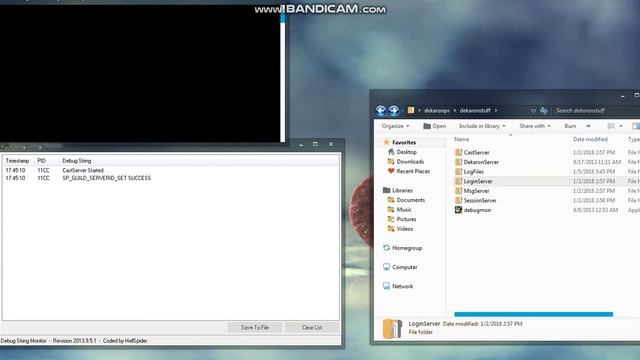
Task: Click Debug String column header
Action: pos(77,161)
